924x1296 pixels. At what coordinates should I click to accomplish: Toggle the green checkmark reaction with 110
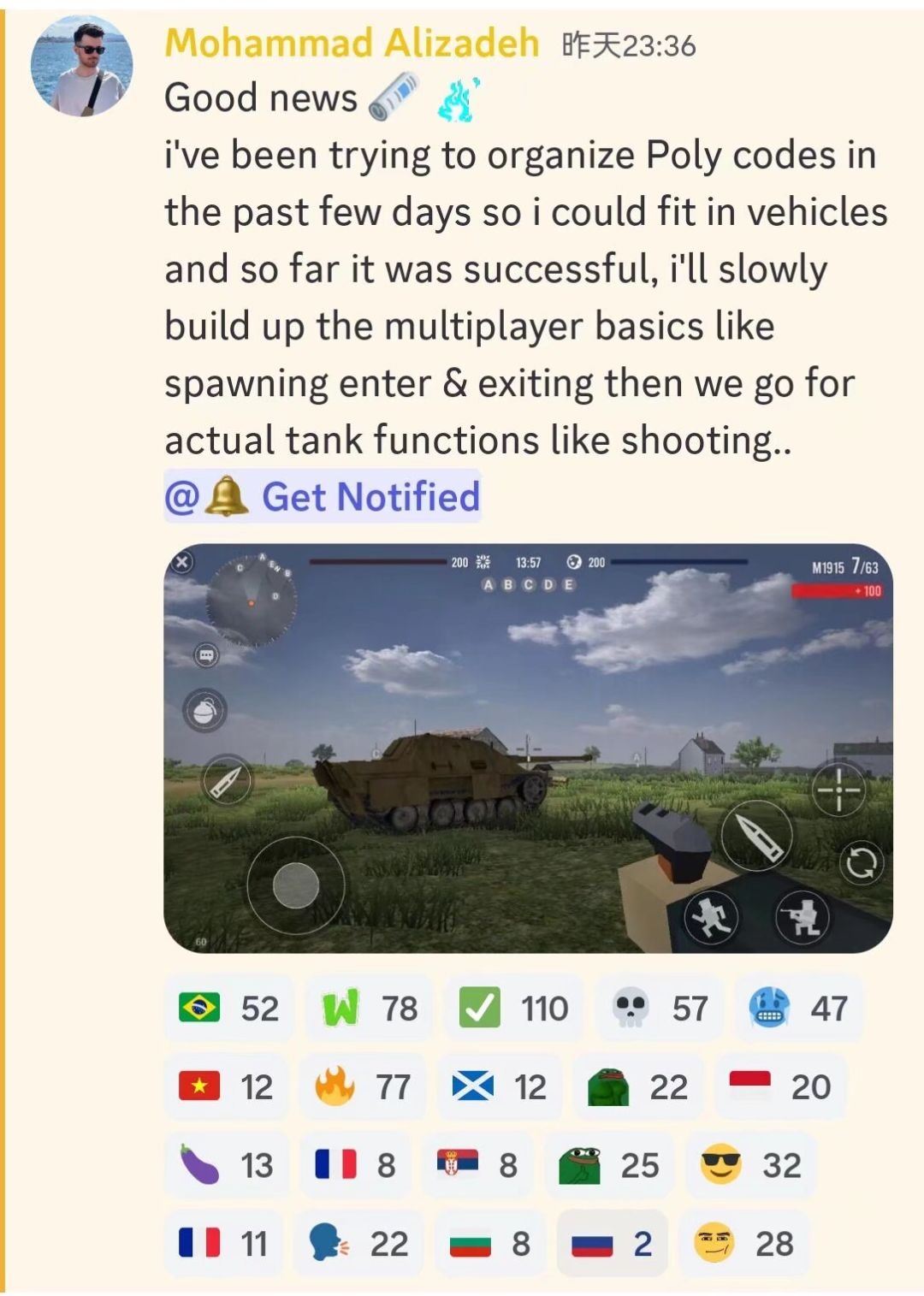513,1008
